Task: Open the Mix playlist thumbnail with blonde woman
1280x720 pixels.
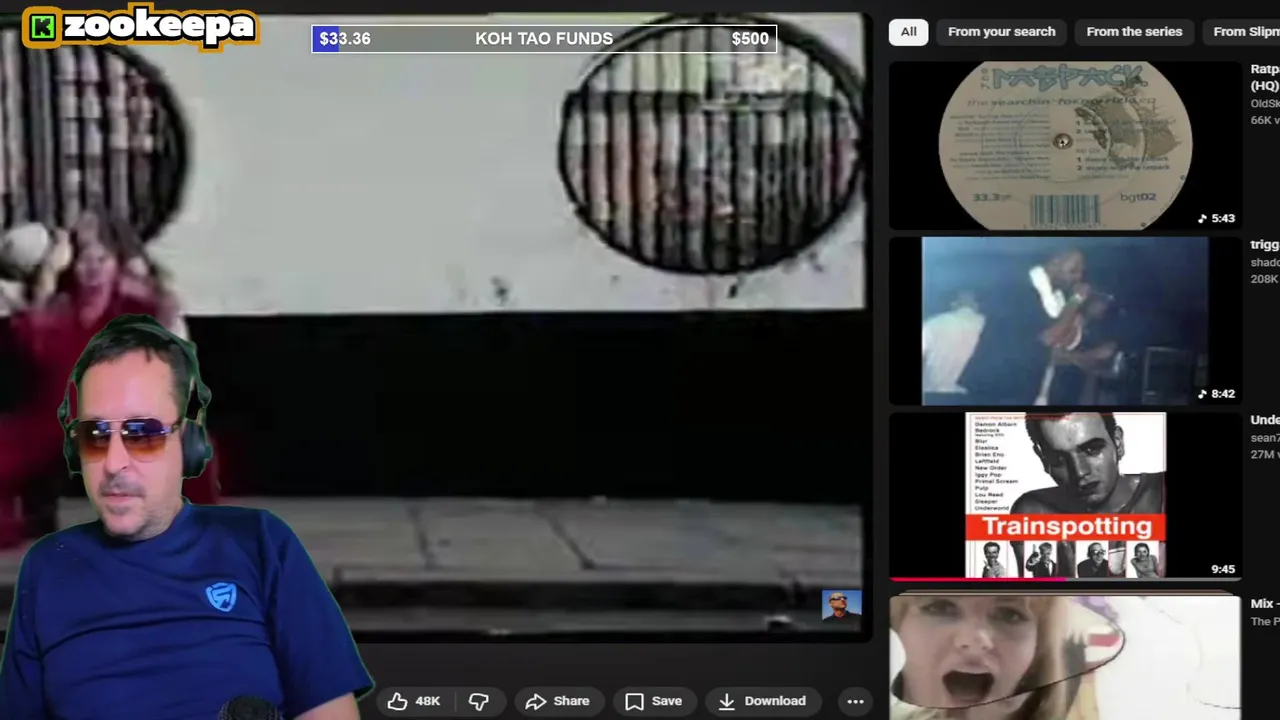Action: click(x=1065, y=656)
